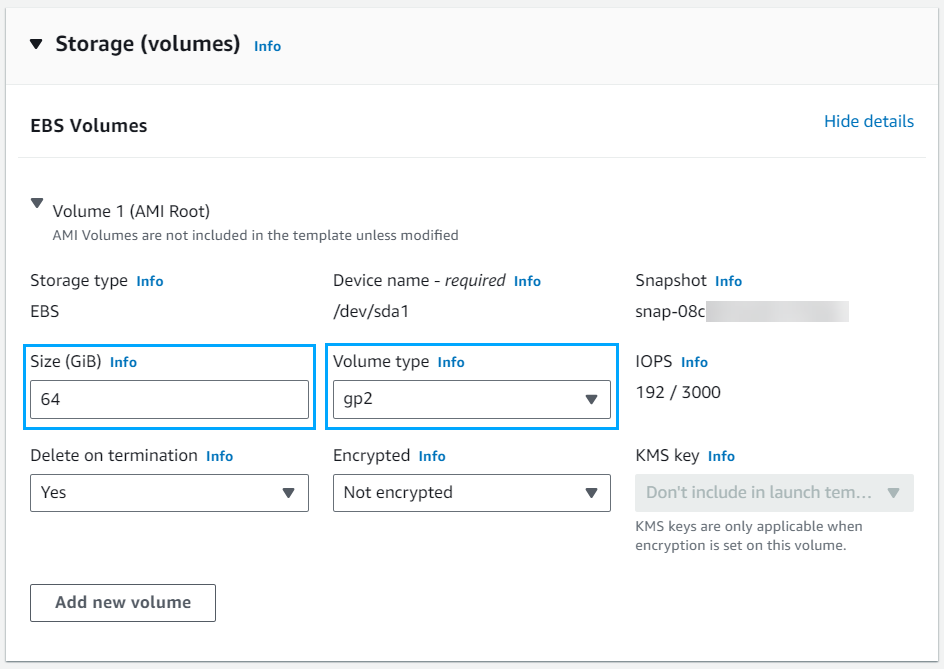Click the Size (GiB) input field
The image size is (944, 669).
pos(169,399)
